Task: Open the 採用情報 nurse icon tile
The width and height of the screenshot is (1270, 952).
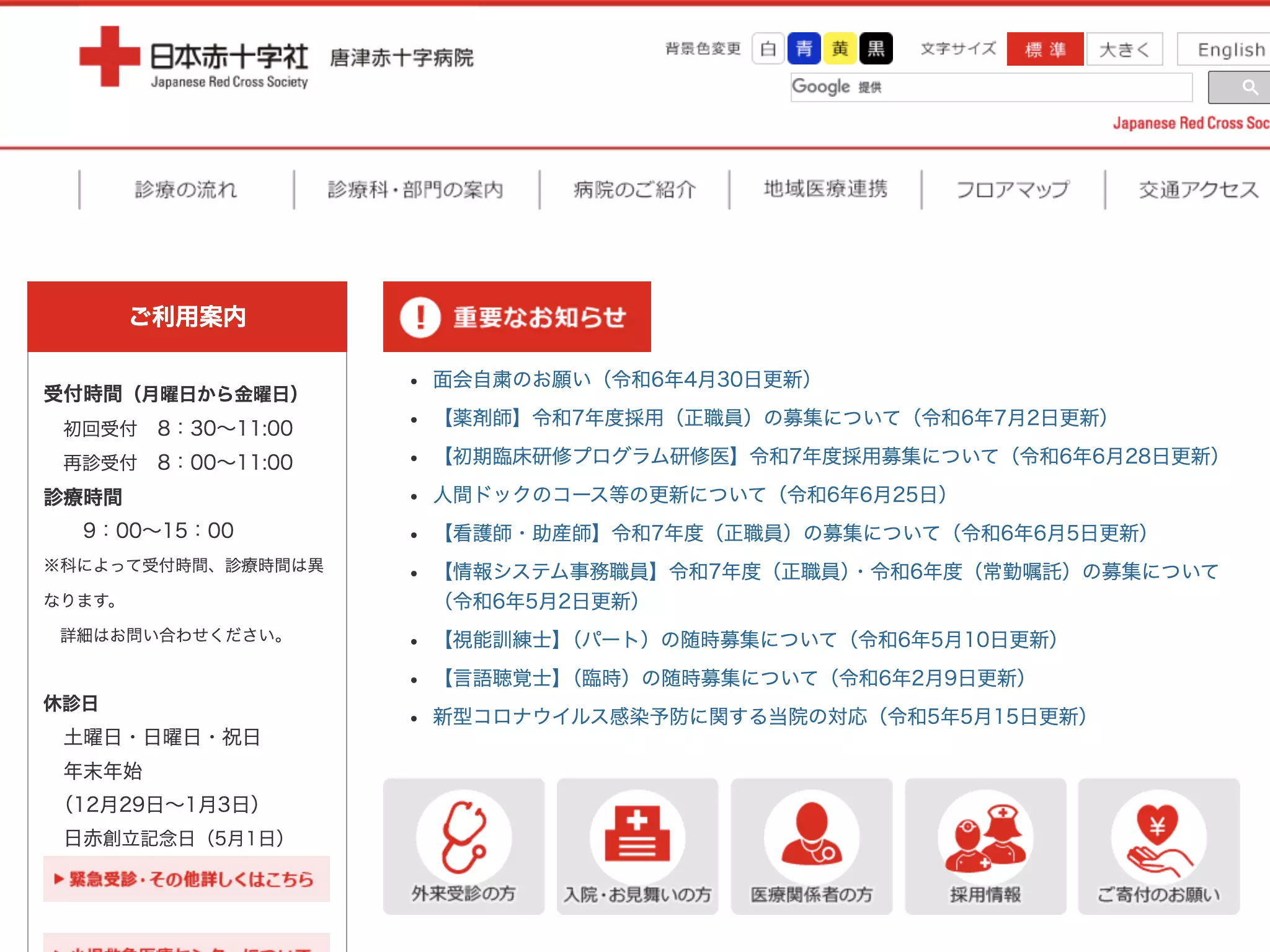Action: pos(985,846)
